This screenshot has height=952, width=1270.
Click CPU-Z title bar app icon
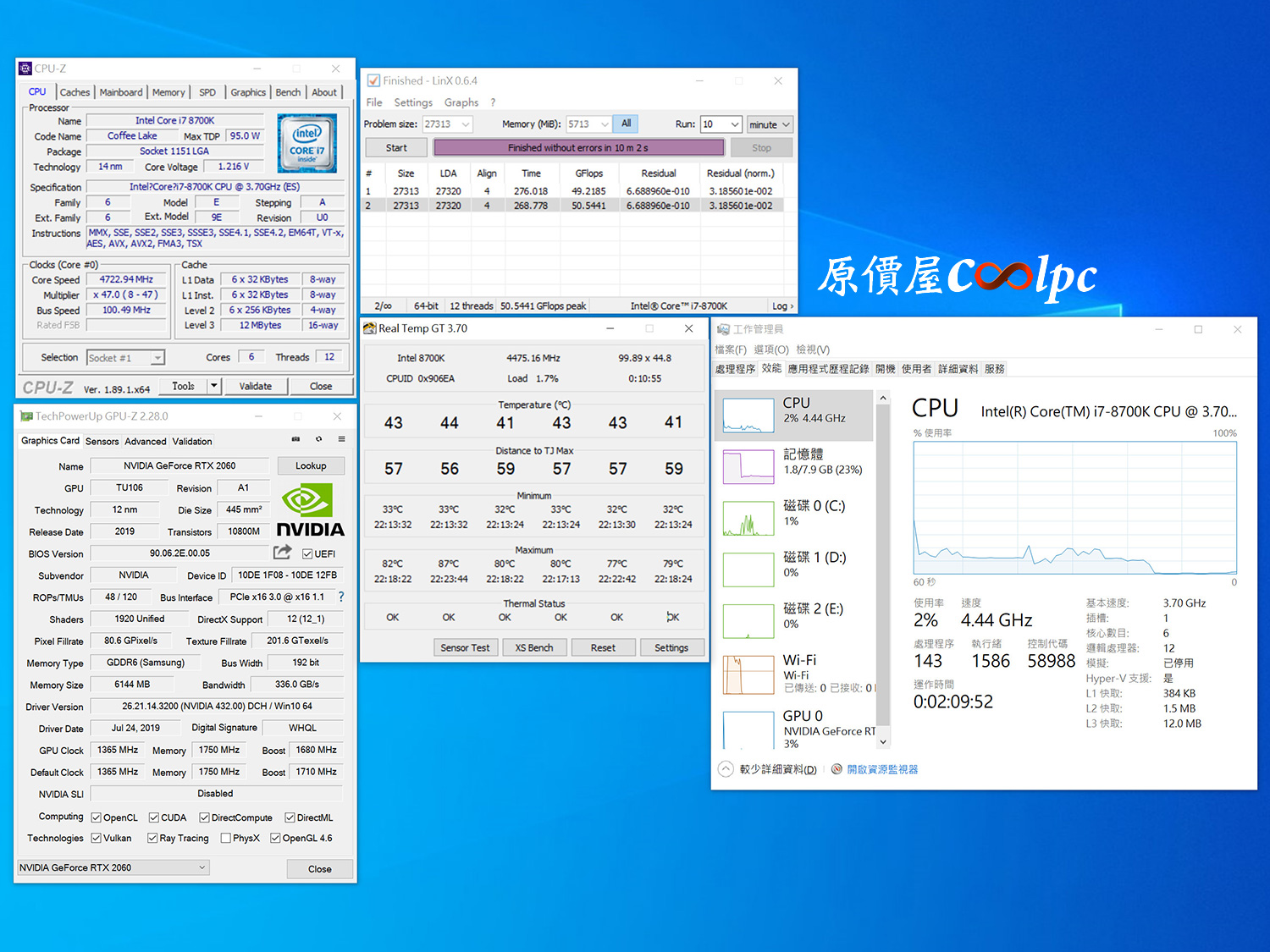25,69
